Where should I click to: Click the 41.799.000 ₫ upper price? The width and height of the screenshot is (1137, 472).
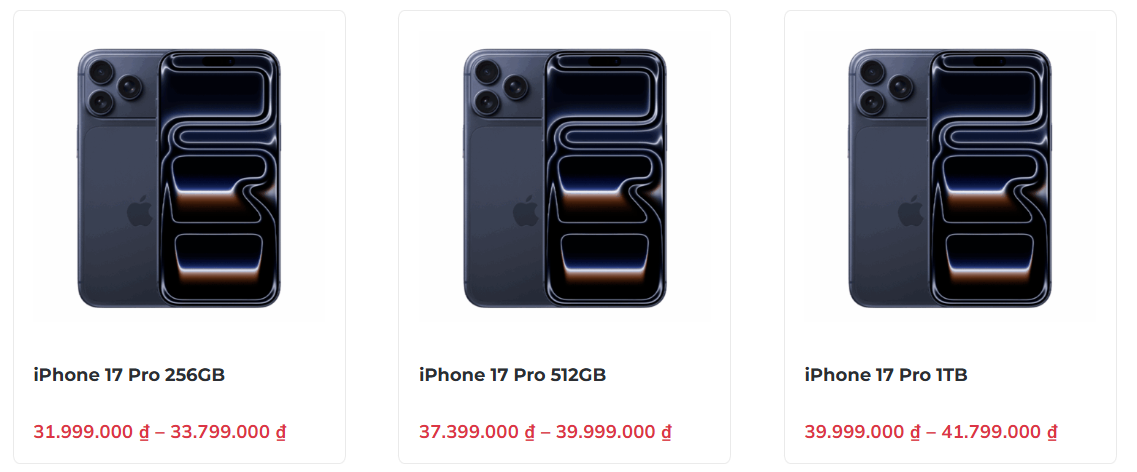[999, 432]
